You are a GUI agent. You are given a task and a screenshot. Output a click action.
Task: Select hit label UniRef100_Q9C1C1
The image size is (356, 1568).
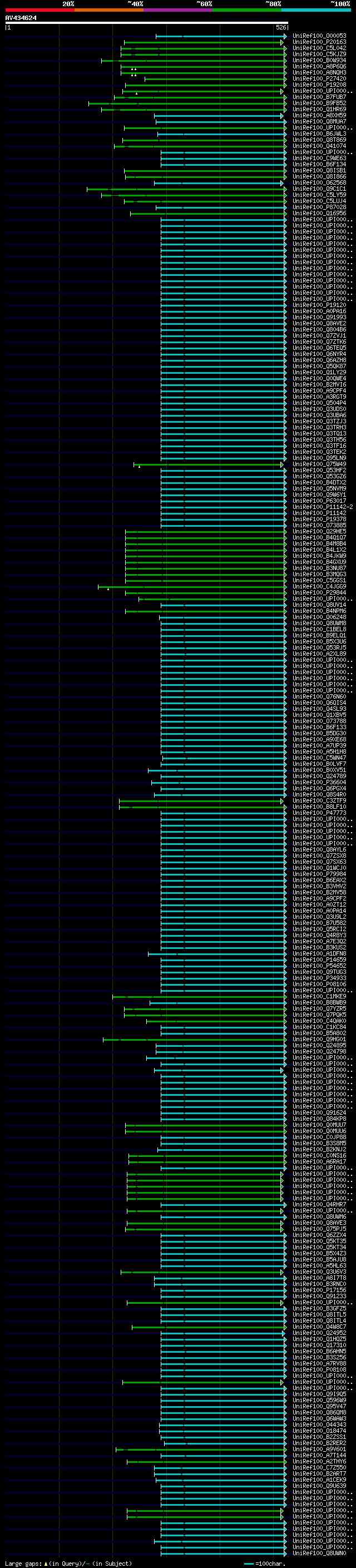(319, 189)
